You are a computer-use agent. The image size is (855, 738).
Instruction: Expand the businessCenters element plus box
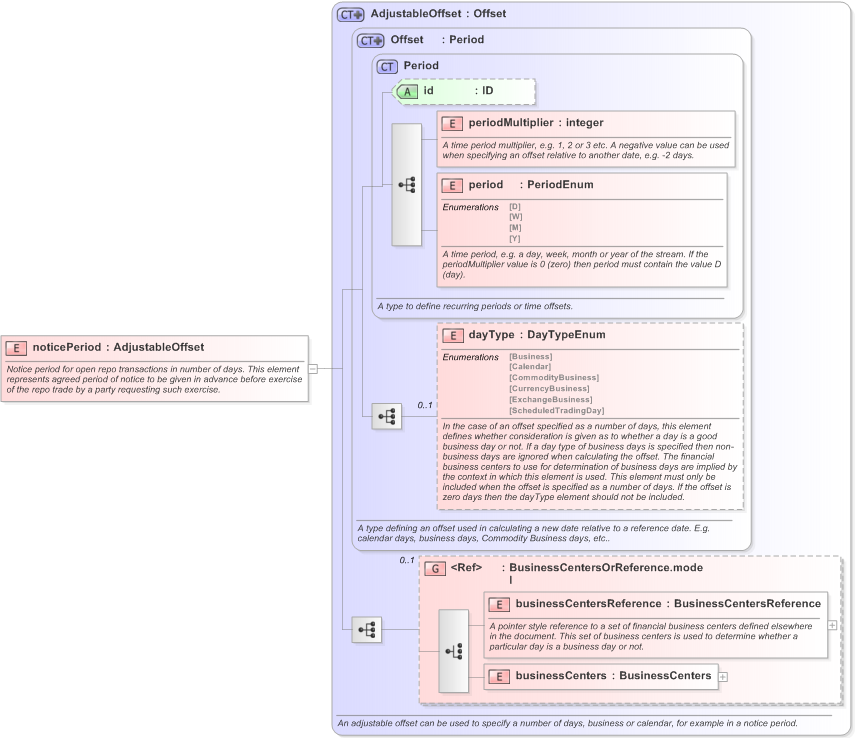click(x=723, y=677)
